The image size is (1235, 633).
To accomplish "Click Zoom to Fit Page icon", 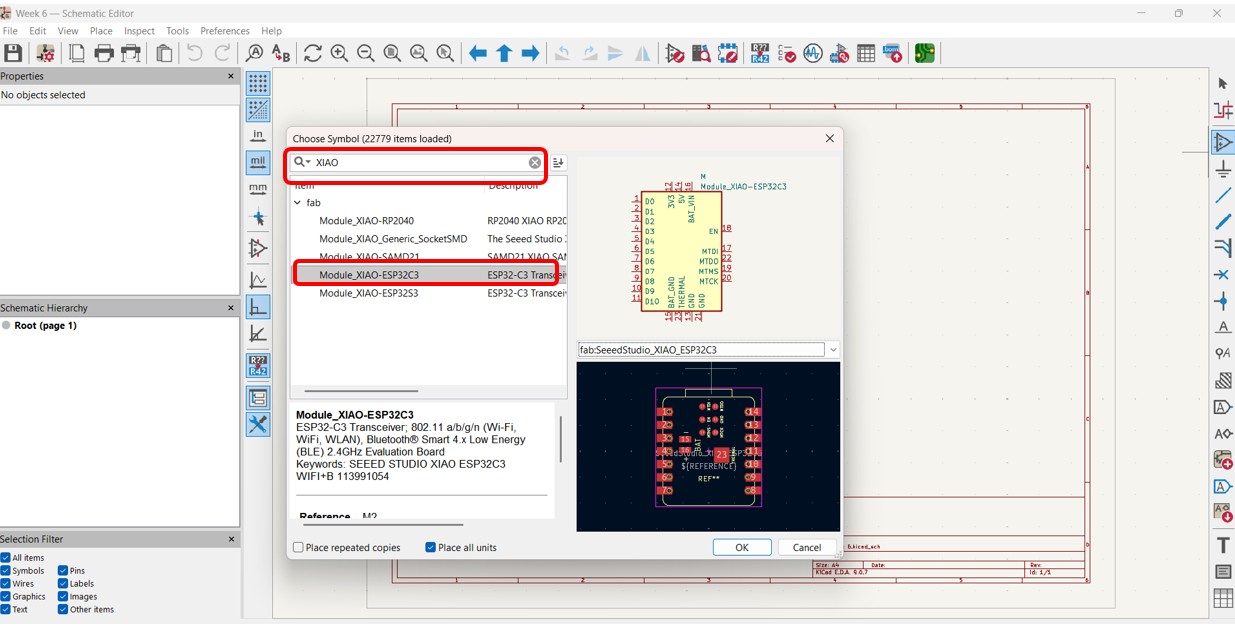I will pyautogui.click(x=392, y=53).
